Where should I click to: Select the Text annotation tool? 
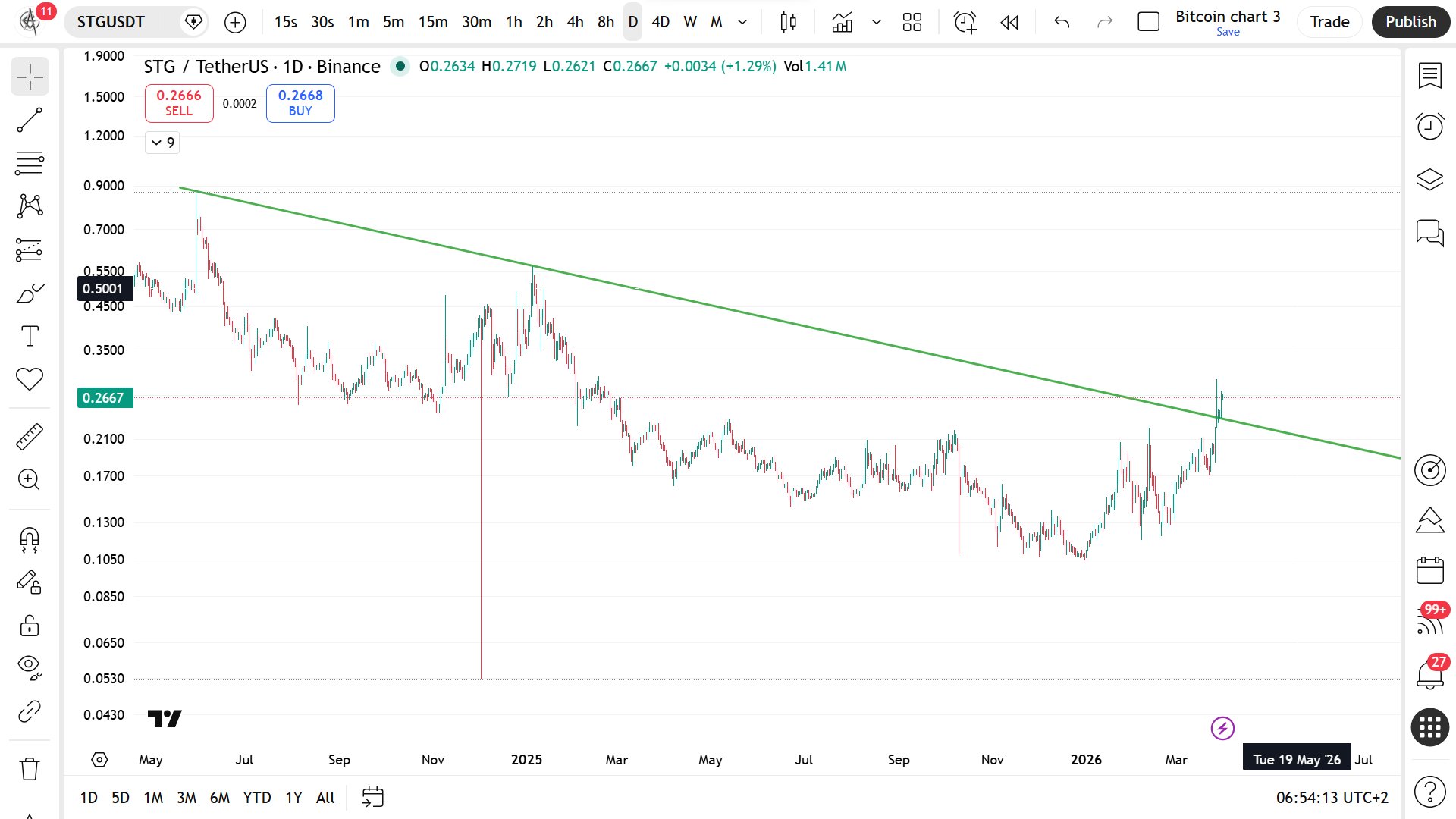coord(30,336)
